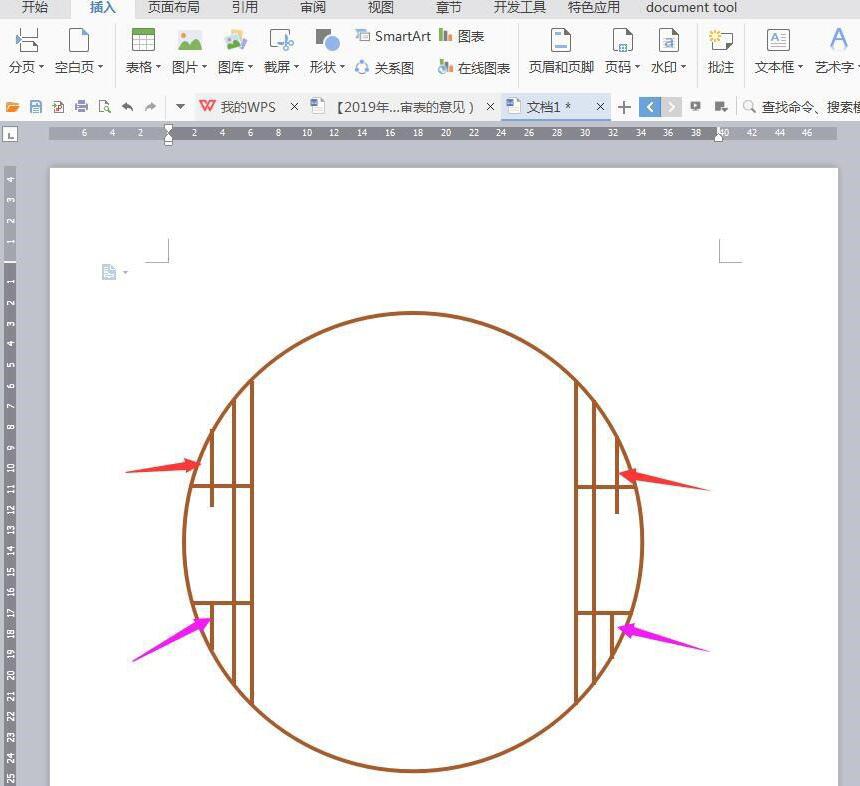Image resolution: width=860 pixels, height=786 pixels.
Task: Switch to the 章节 ribbon tab
Action: [448, 7]
